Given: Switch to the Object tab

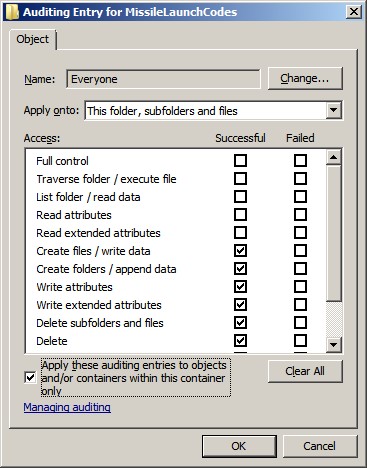Looking at the screenshot, I should pos(33,39).
